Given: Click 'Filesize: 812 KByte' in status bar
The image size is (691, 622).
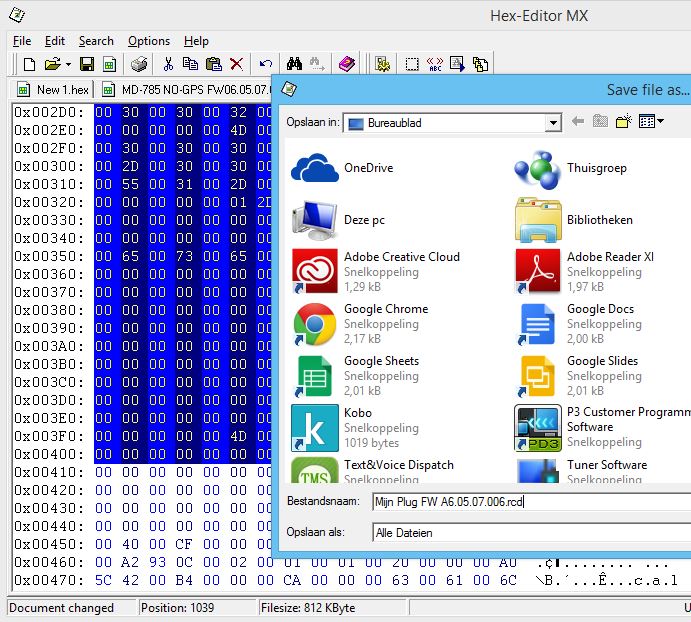Looking at the screenshot, I should coord(308,608).
